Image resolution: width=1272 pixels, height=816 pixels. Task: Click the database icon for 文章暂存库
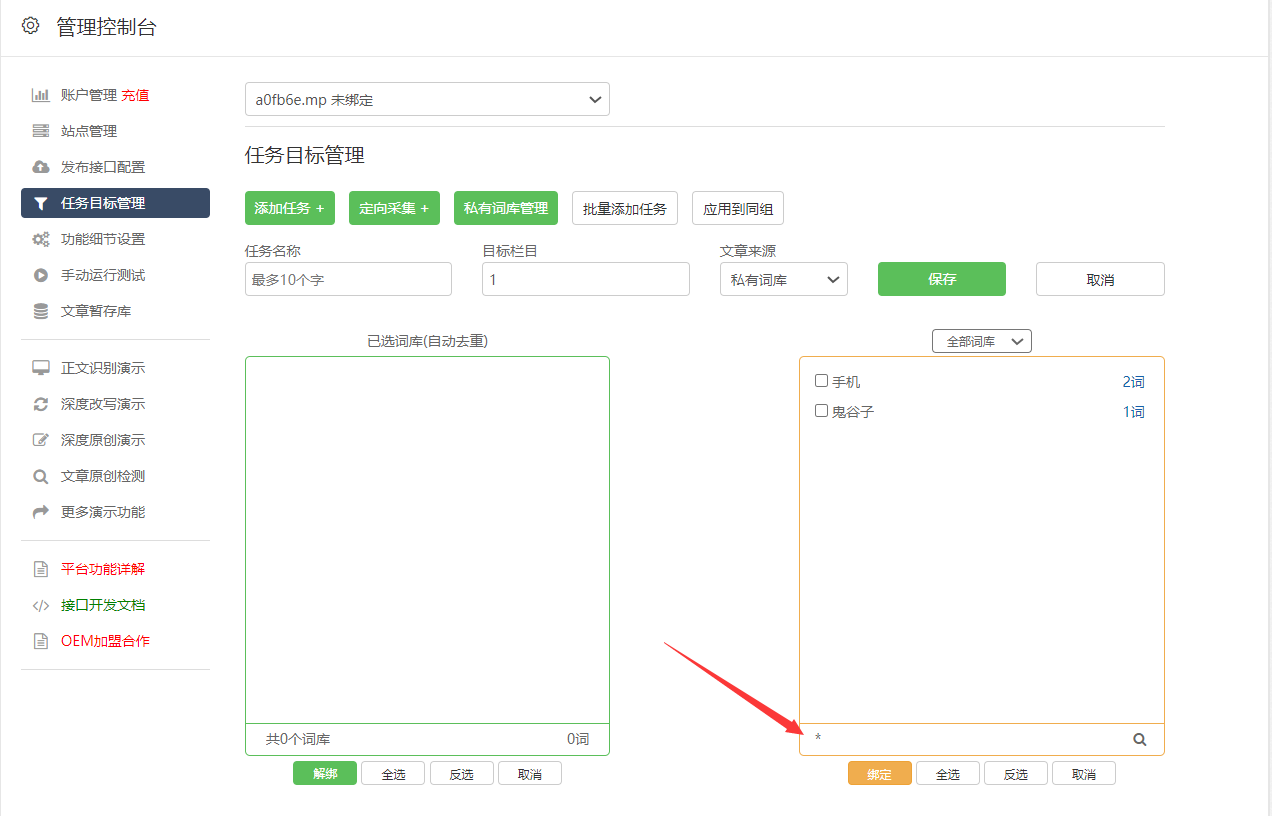coord(41,311)
